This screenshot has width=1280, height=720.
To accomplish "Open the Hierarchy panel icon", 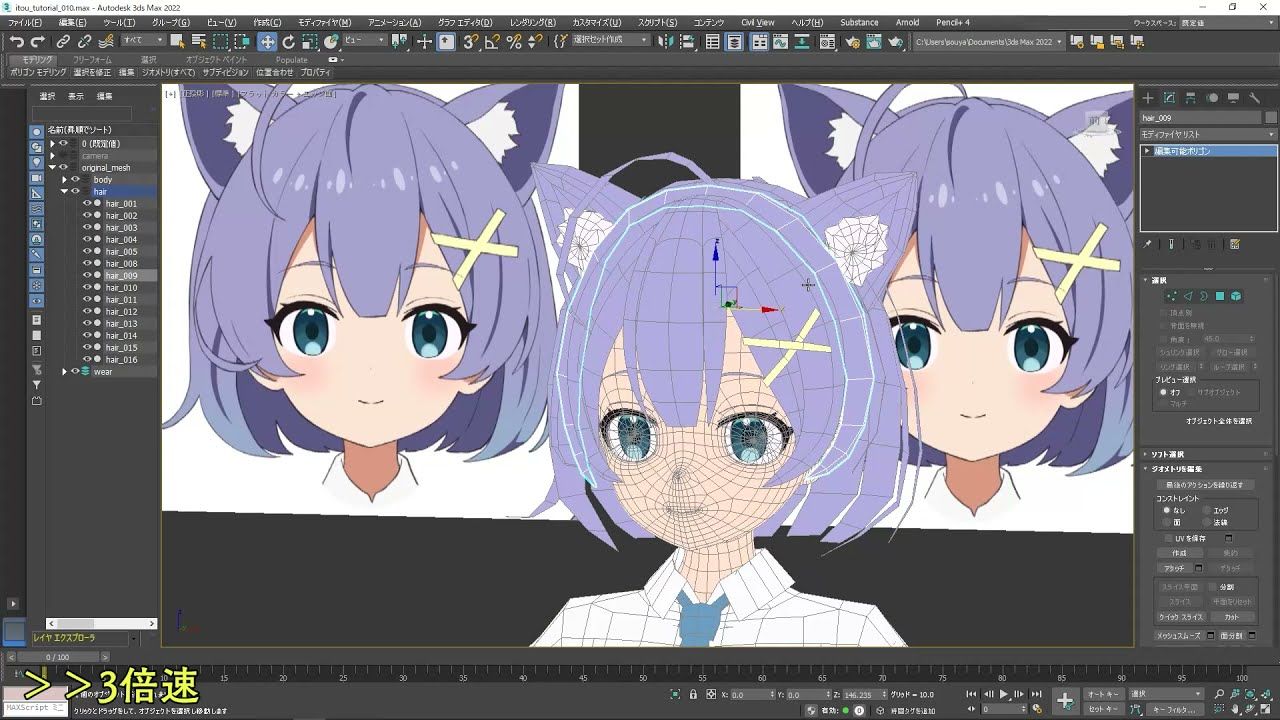I will tap(1191, 98).
